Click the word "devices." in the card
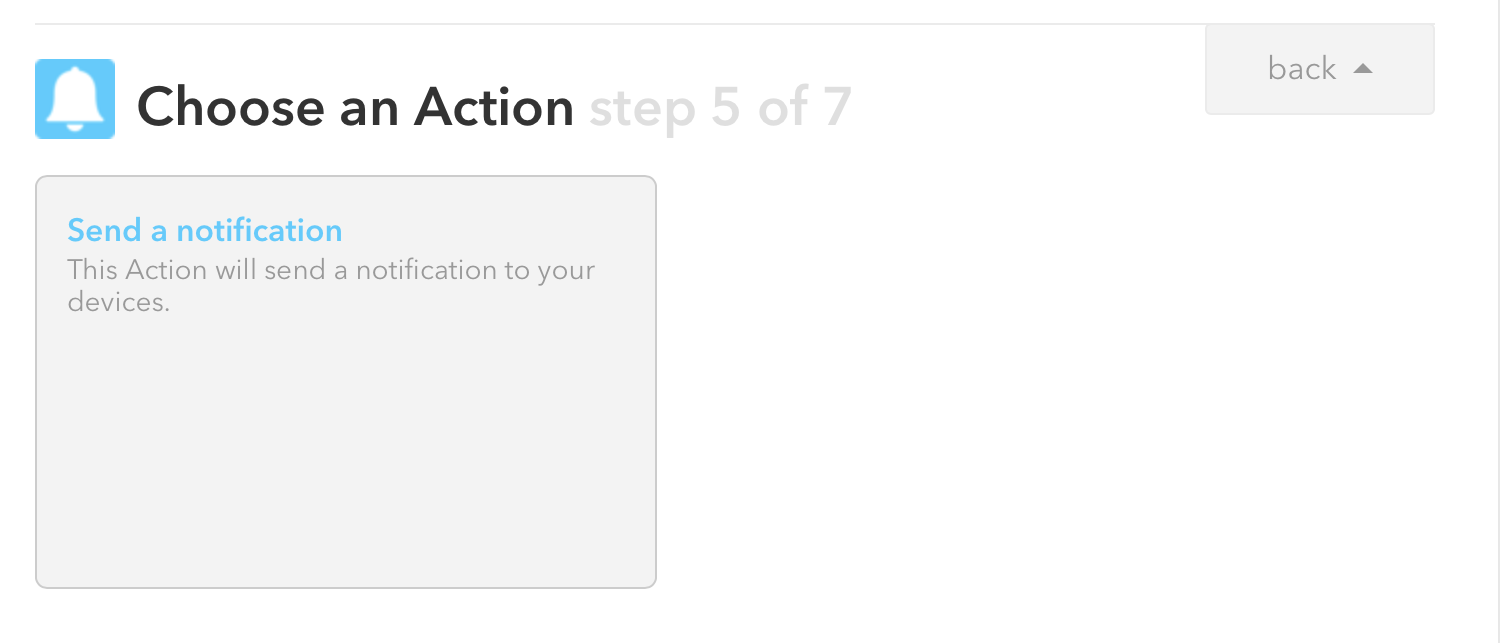Viewport: 1500px width, 643px height. (118, 302)
